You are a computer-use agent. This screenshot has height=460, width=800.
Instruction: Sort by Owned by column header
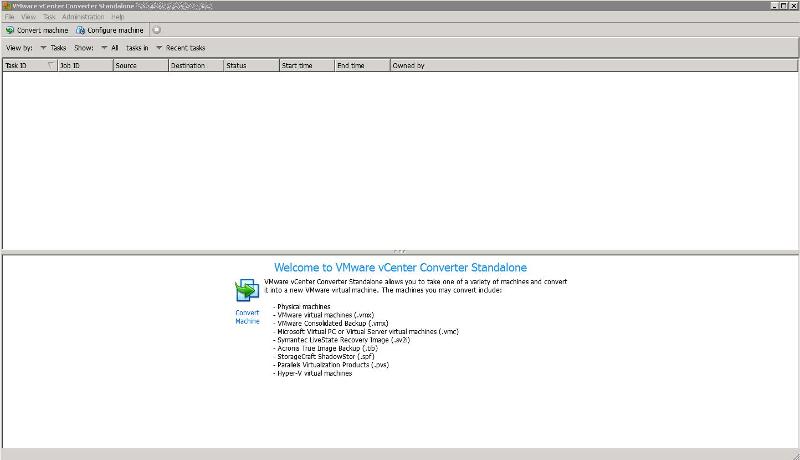[x=594, y=65]
